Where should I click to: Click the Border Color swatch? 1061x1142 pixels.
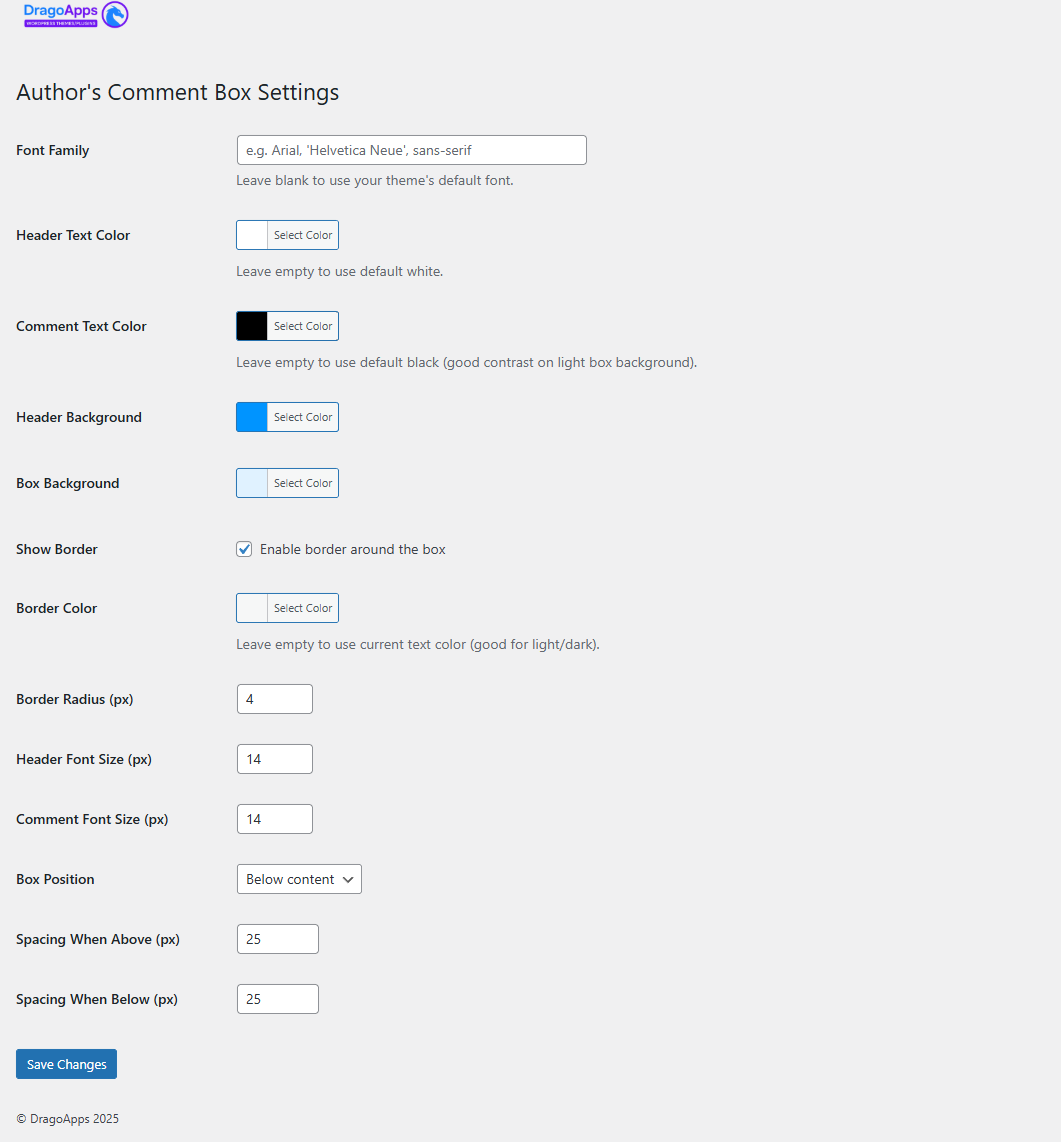tap(252, 608)
